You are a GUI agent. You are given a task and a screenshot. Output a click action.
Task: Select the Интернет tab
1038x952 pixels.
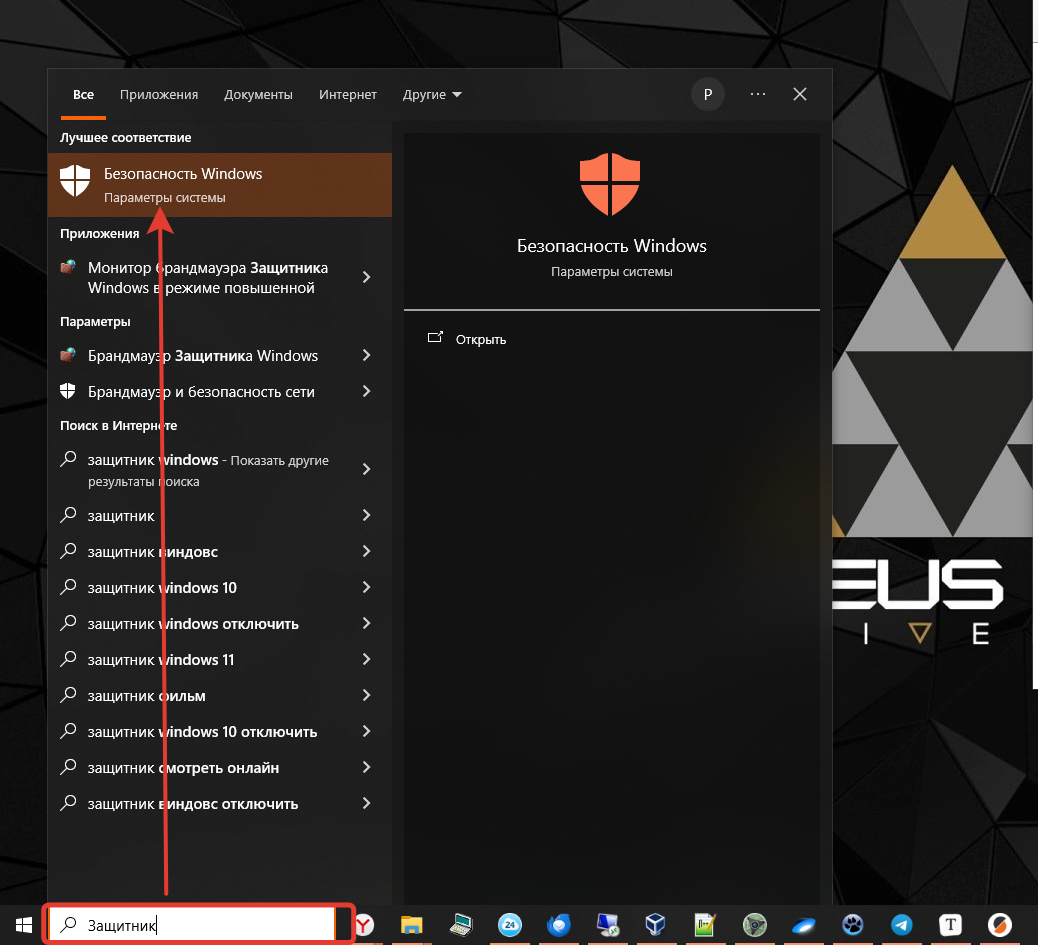(348, 94)
